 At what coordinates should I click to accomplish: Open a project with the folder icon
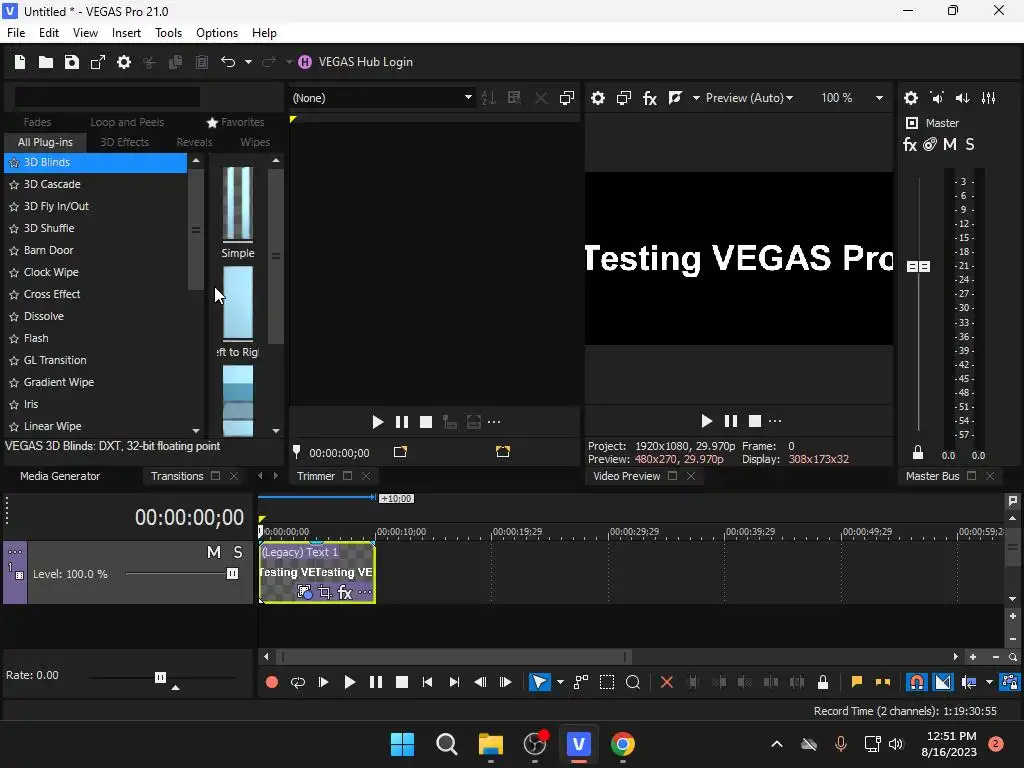coord(46,62)
